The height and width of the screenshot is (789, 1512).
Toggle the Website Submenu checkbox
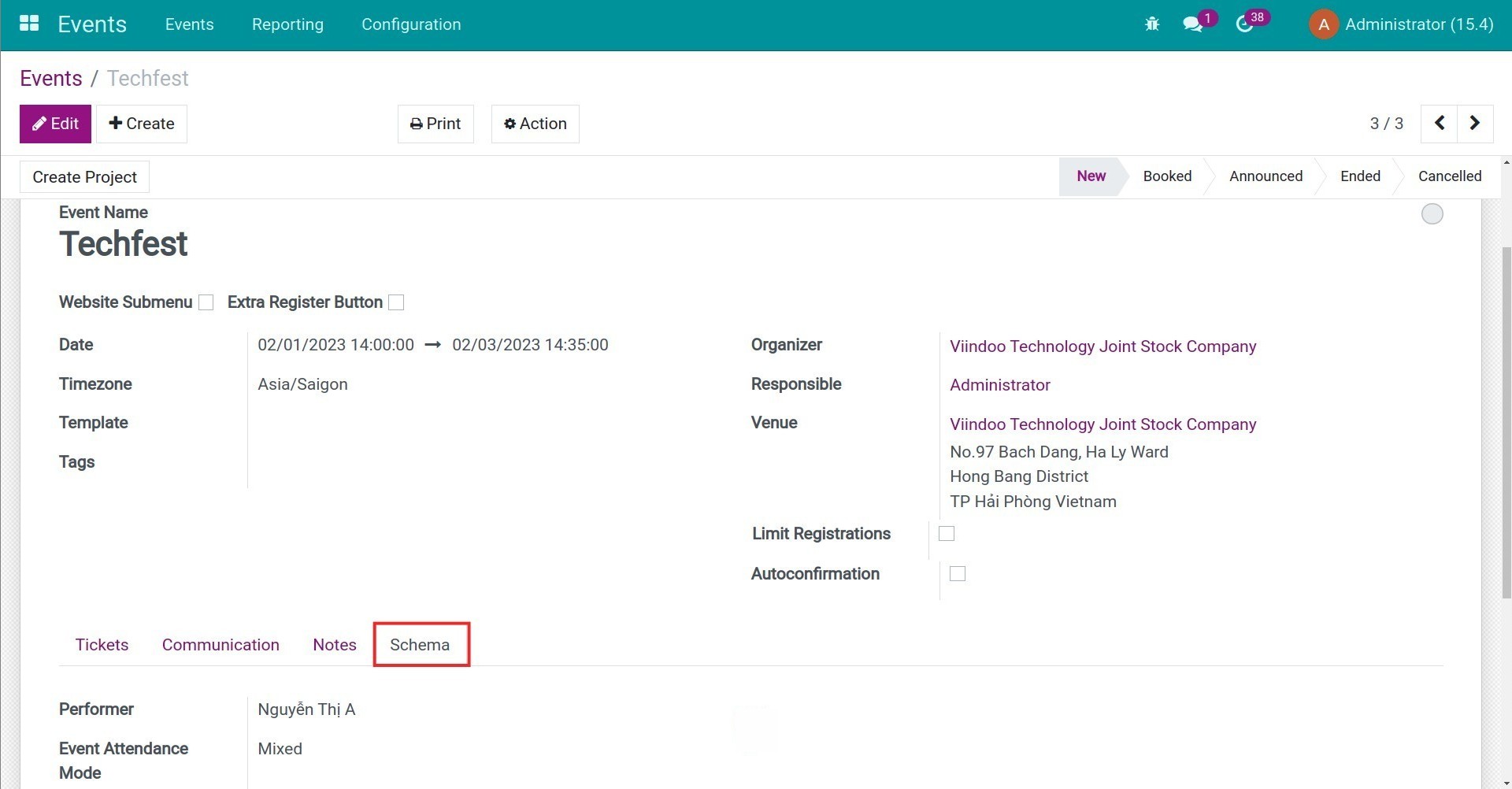point(206,302)
